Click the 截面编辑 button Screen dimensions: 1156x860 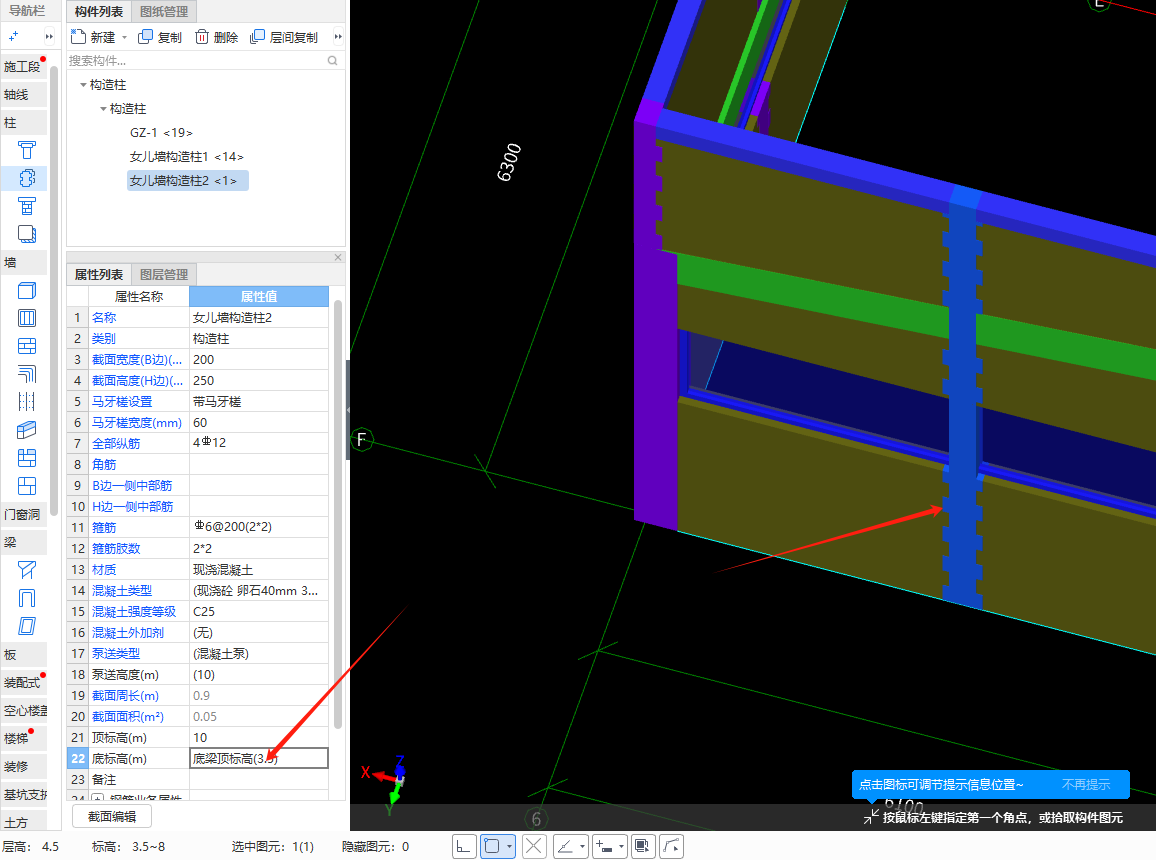pos(112,817)
